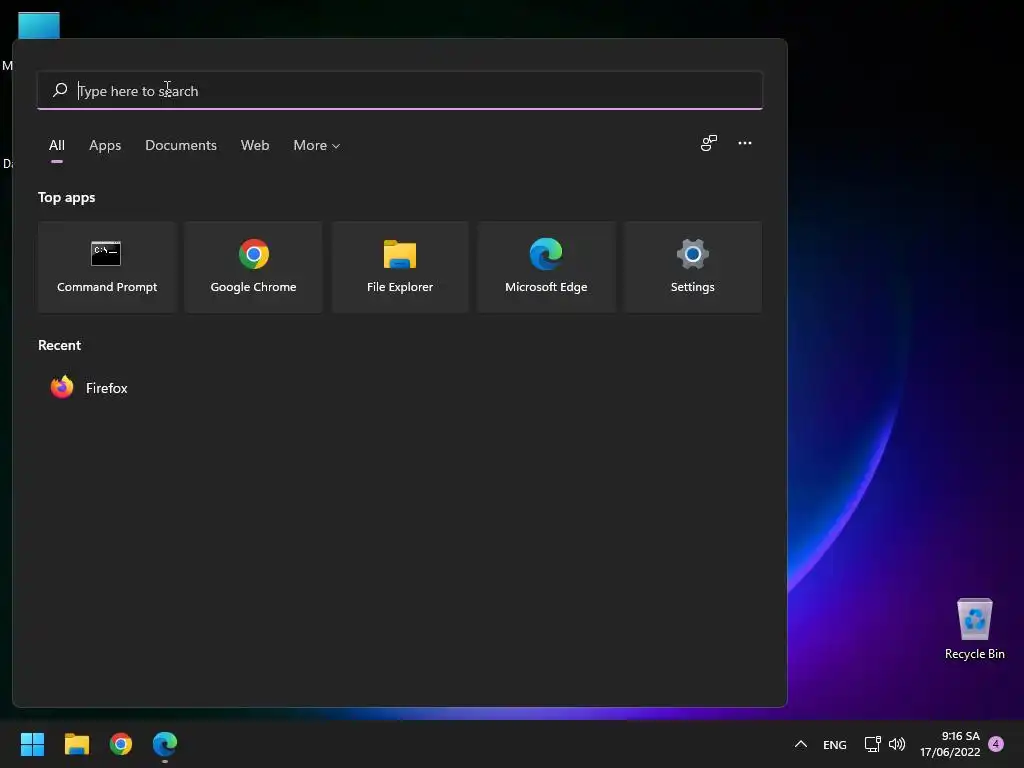
Task: Show hidden tray icons chevron
Action: click(801, 744)
